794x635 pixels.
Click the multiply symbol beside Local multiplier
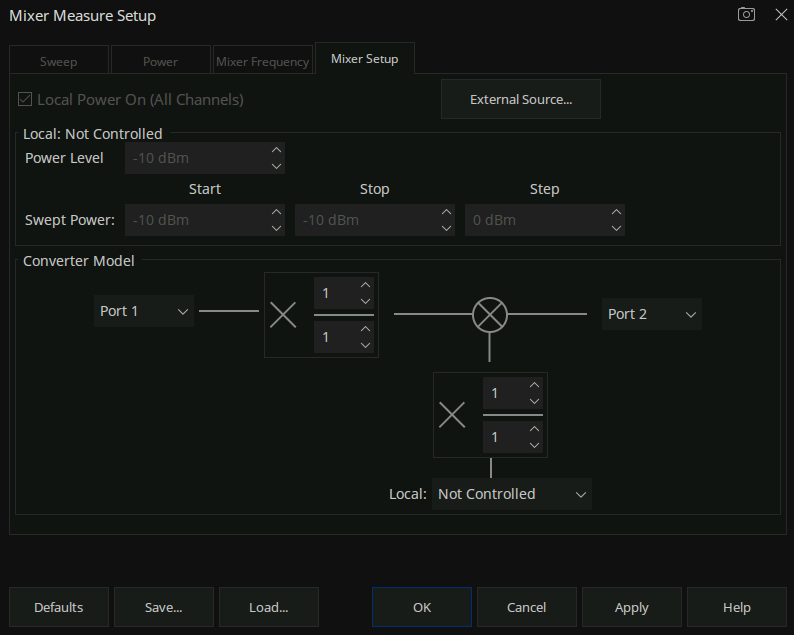tap(452, 415)
